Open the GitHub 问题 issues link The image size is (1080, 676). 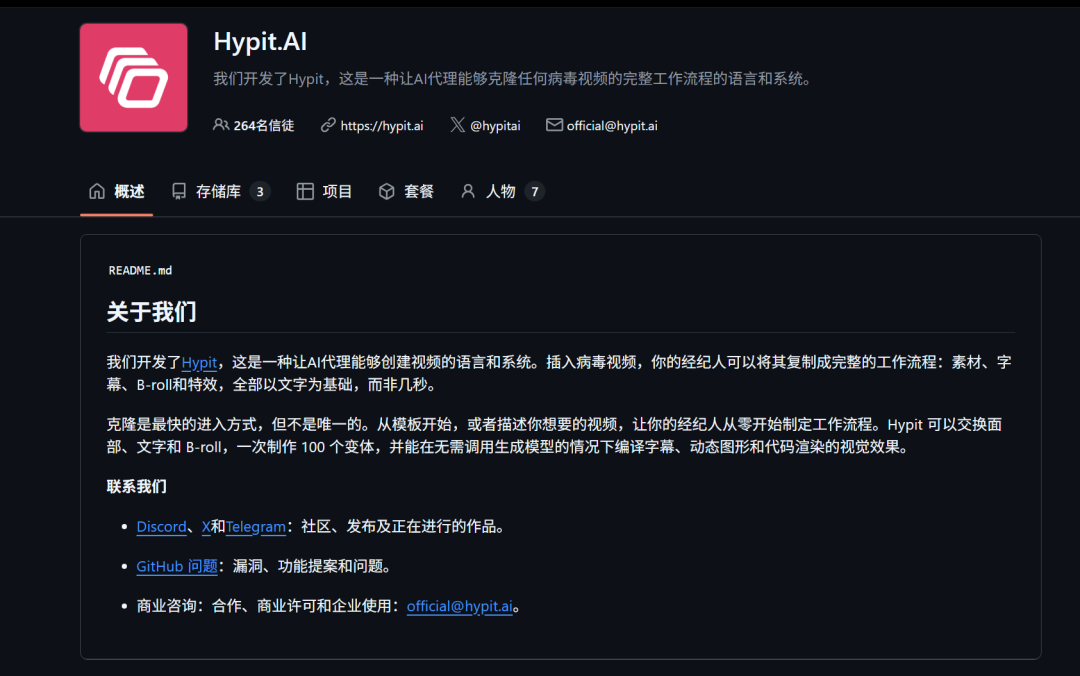(x=177, y=566)
